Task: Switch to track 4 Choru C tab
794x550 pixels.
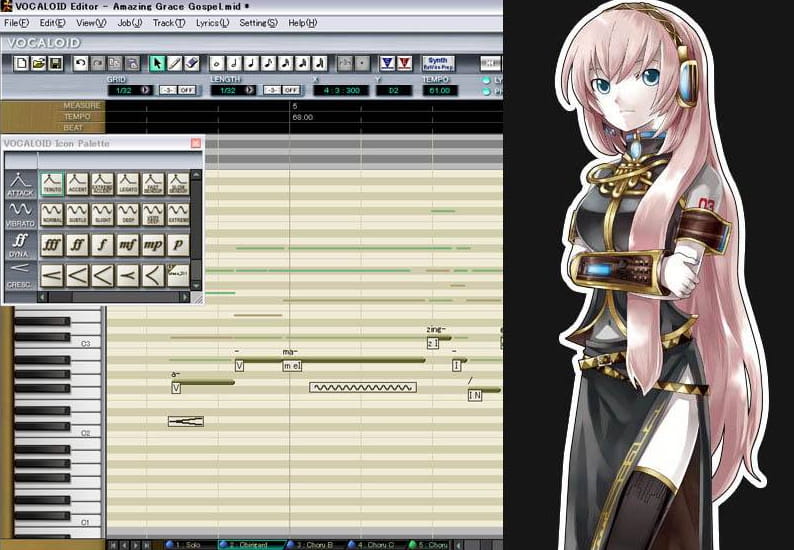Action: pyautogui.click(x=377, y=545)
